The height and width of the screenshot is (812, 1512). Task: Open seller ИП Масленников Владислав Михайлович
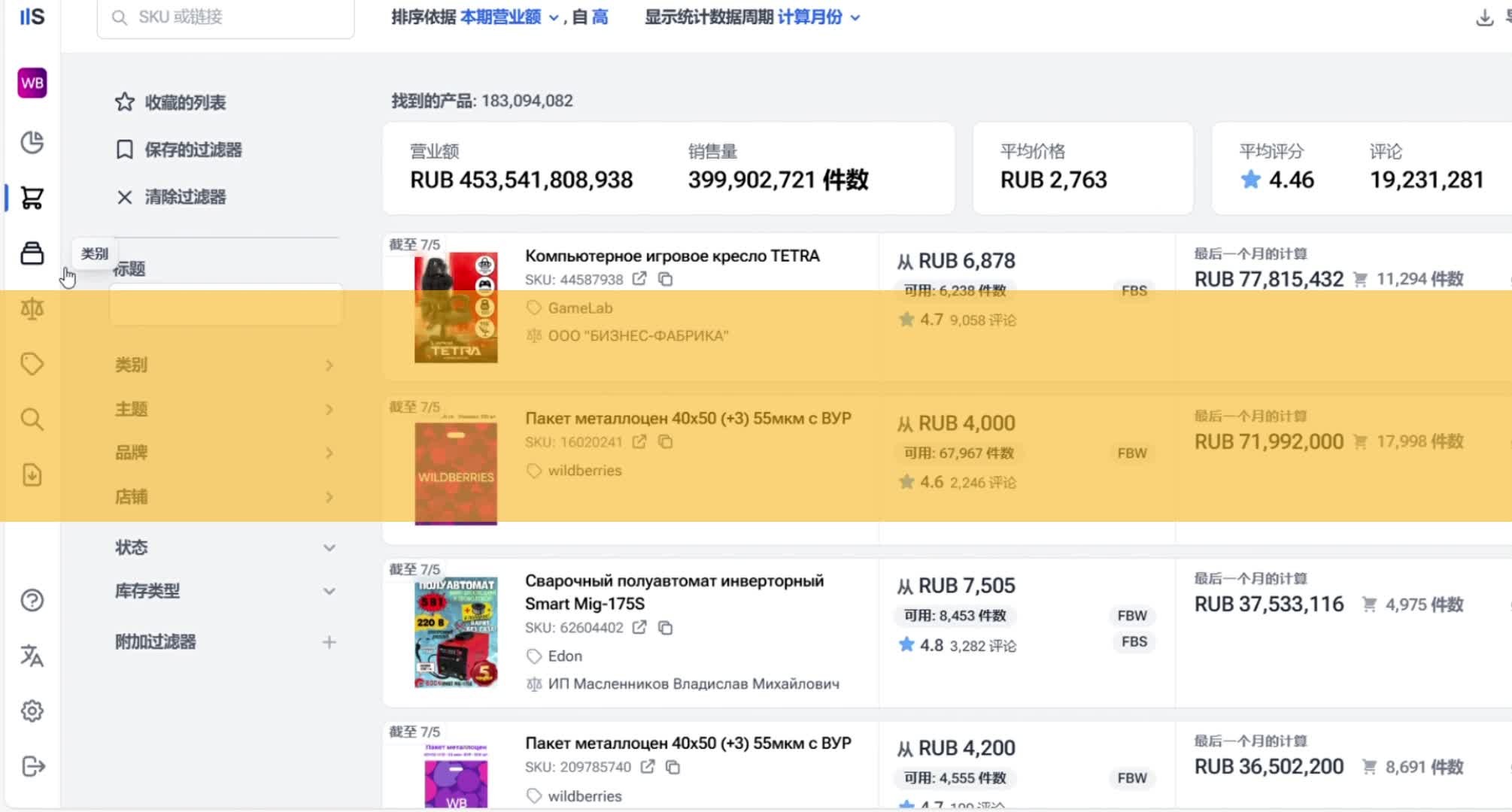pyautogui.click(x=694, y=683)
